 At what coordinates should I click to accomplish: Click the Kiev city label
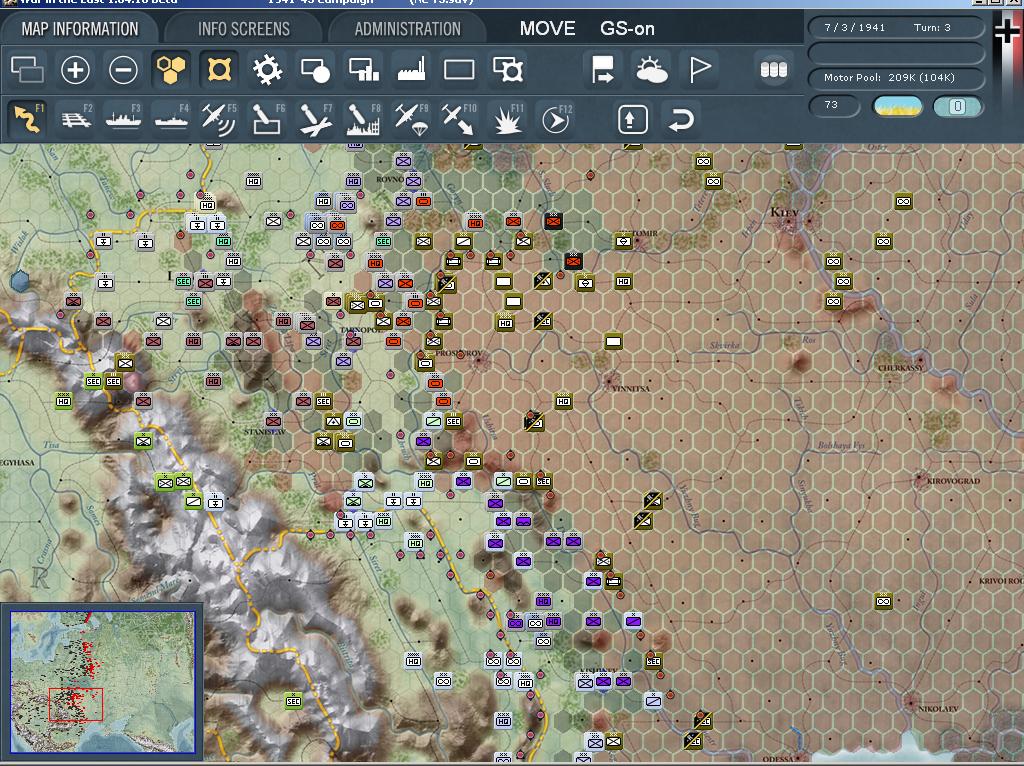(784, 212)
